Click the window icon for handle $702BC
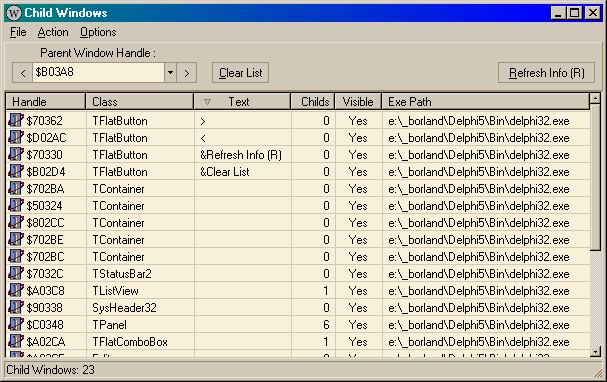The height and width of the screenshot is (382, 607). coord(16,257)
